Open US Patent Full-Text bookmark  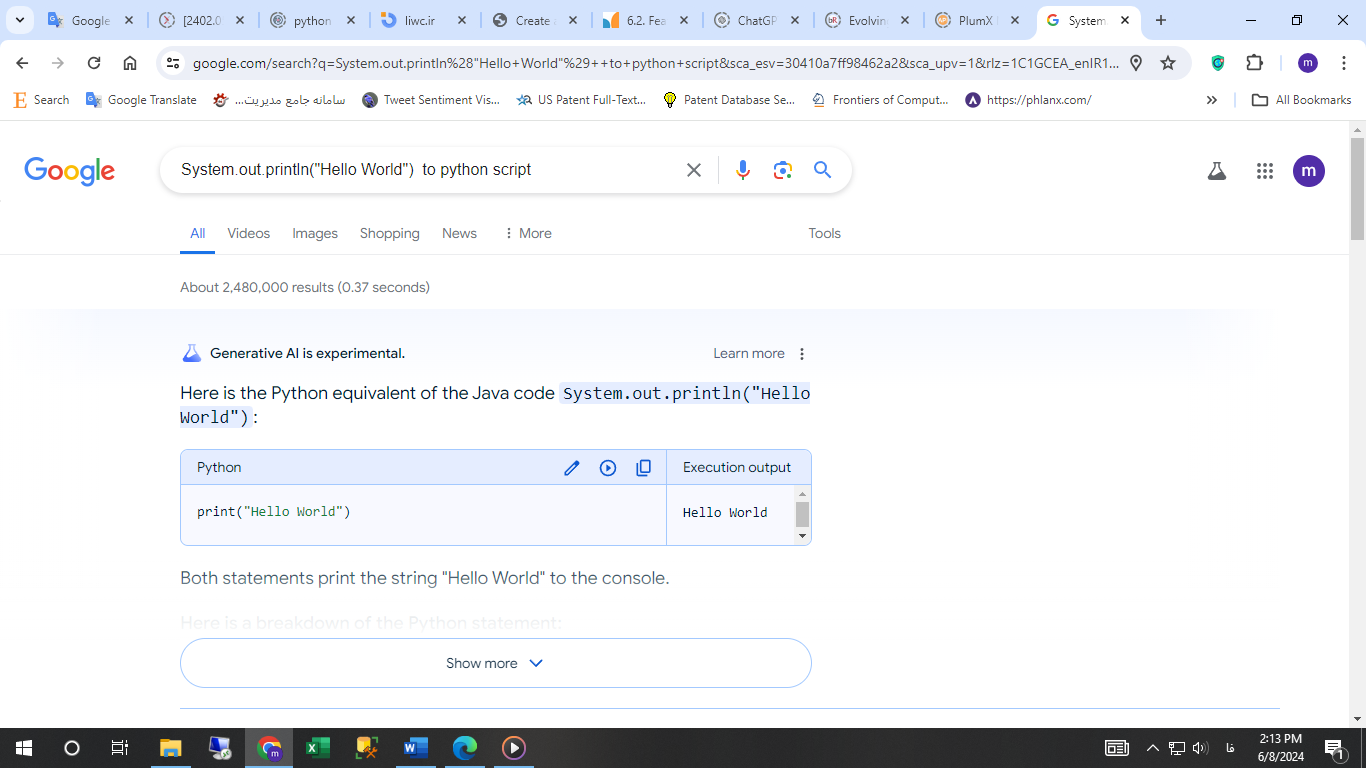581,100
